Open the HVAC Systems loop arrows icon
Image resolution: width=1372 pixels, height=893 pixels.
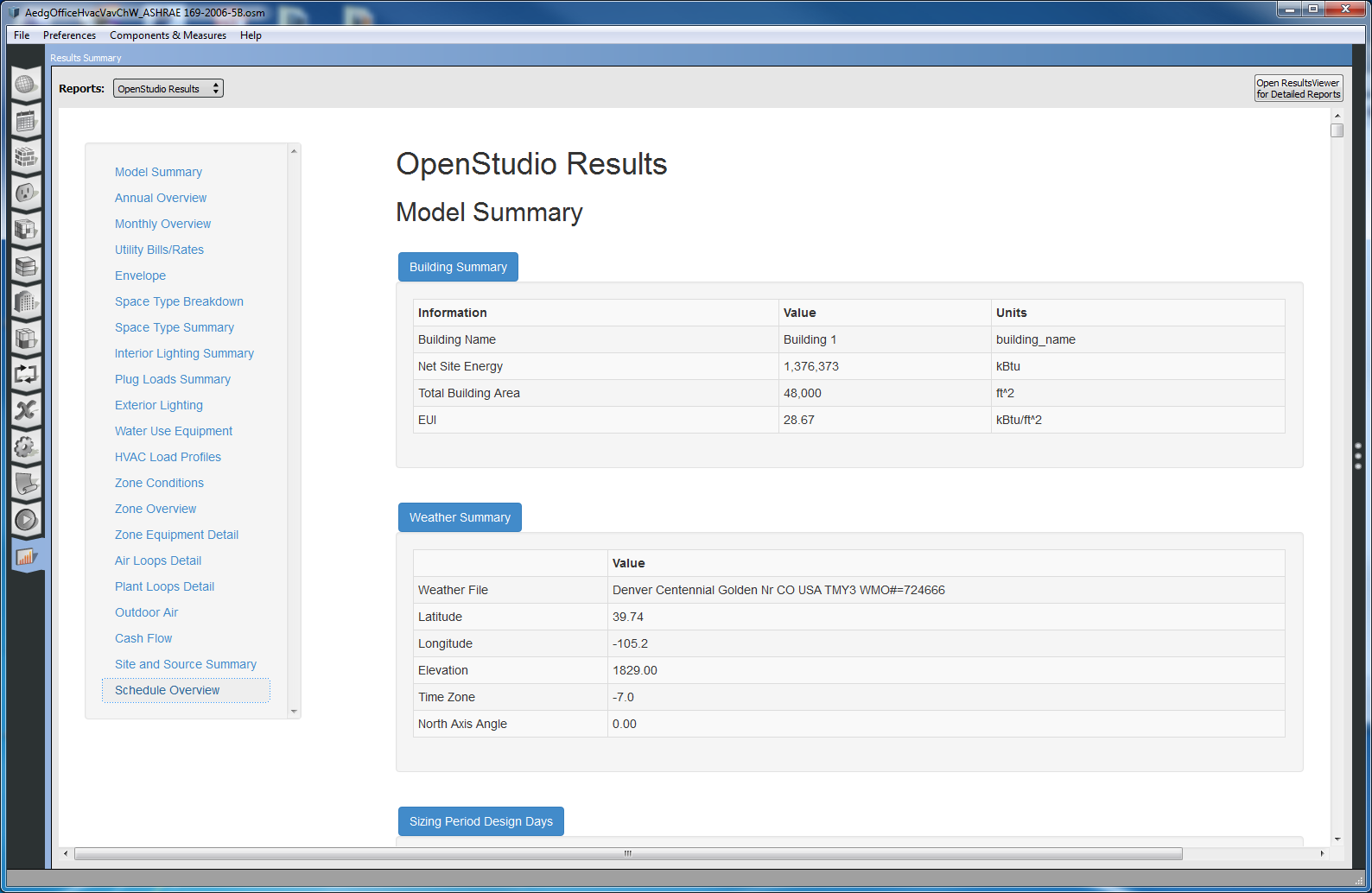click(x=25, y=375)
